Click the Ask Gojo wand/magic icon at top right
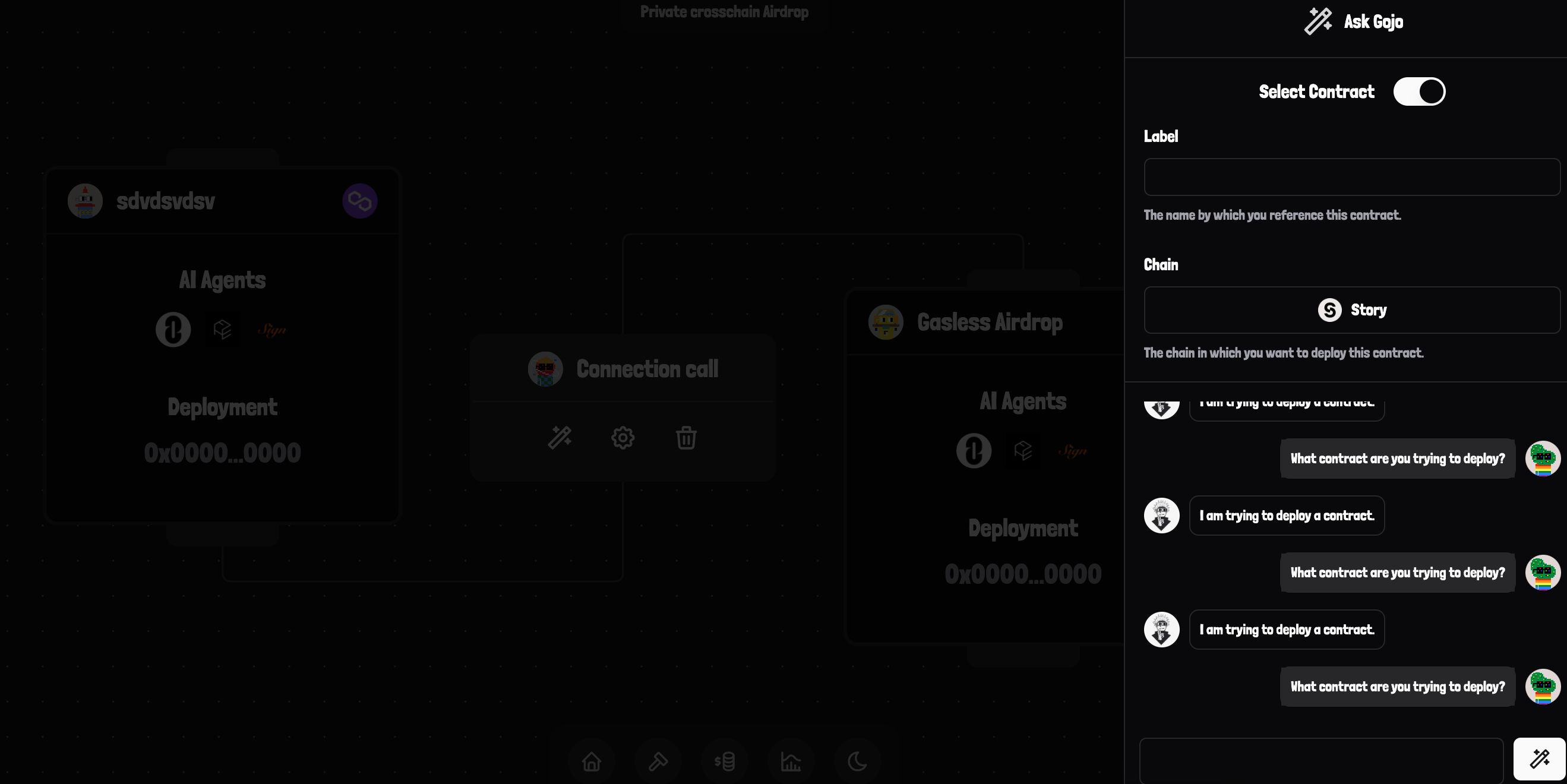Screen dimensions: 1567x784 point(1318,22)
